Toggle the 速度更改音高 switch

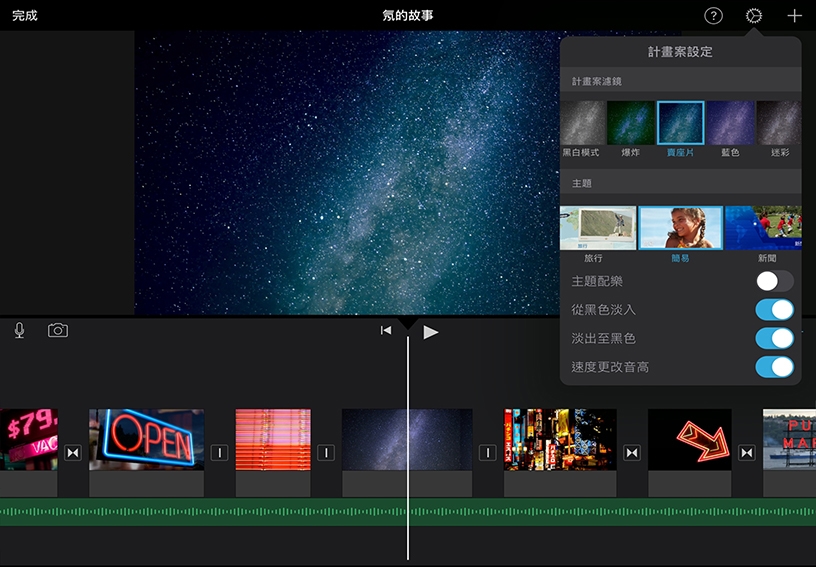tap(775, 367)
